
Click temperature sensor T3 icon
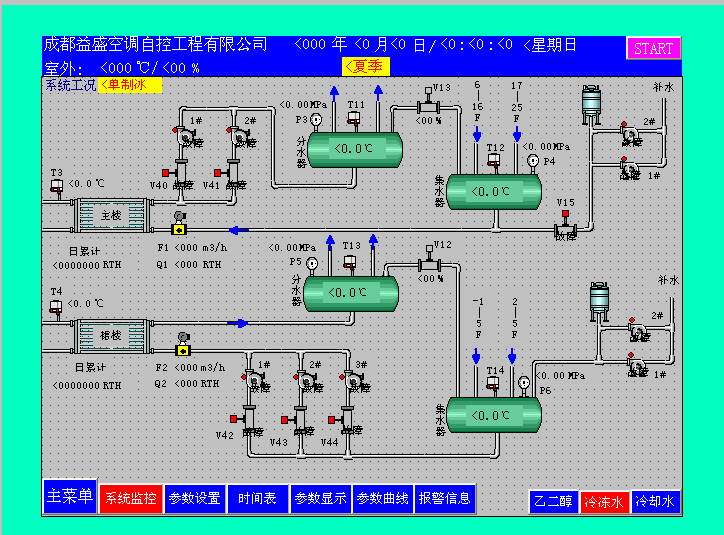coord(56,187)
